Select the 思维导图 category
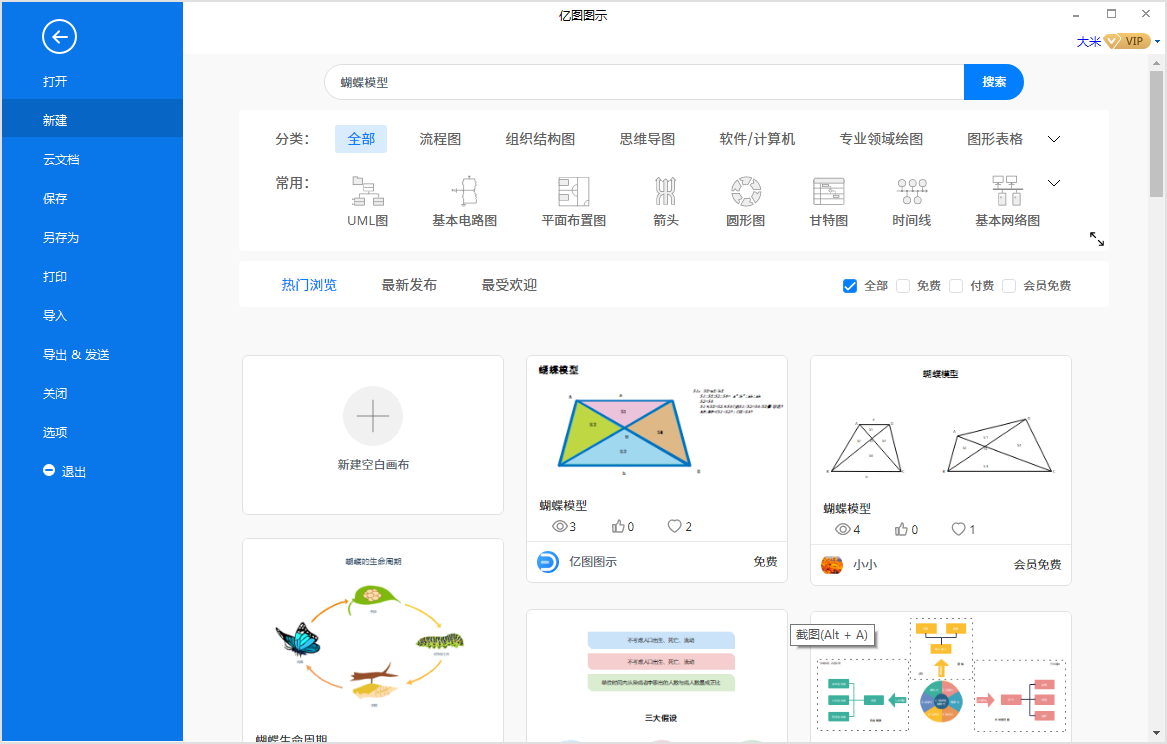The width and height of the screenshot is (1167, 744). click(647, 139)
